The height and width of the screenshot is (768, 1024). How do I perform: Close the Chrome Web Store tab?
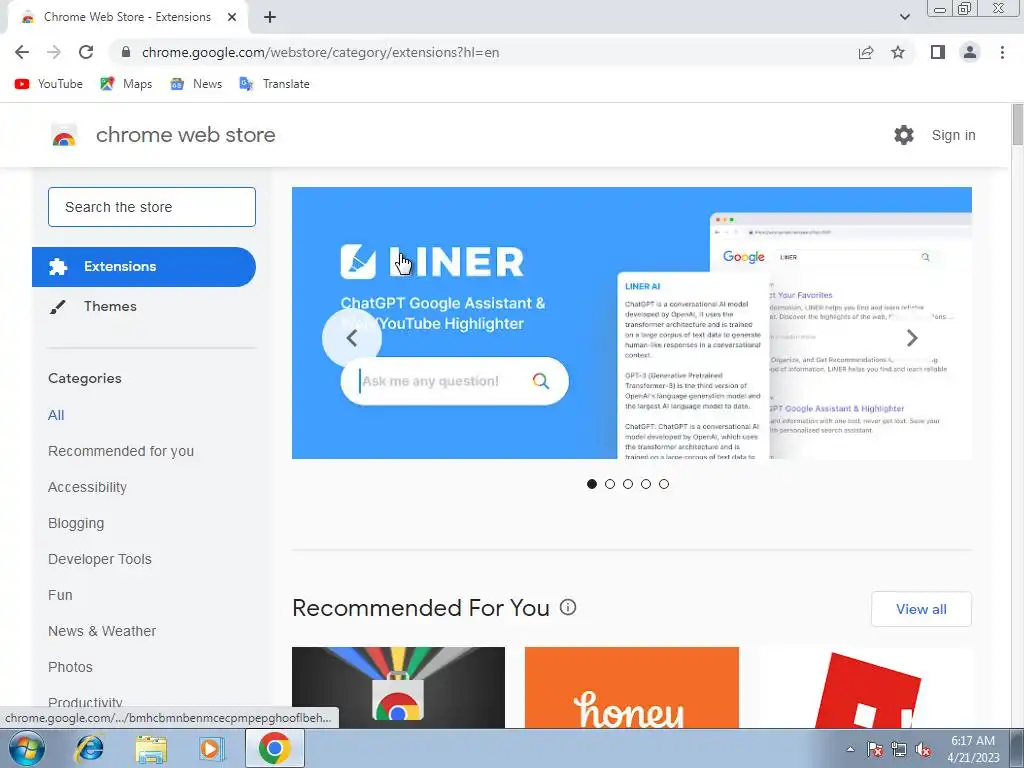tap(232, 17)
